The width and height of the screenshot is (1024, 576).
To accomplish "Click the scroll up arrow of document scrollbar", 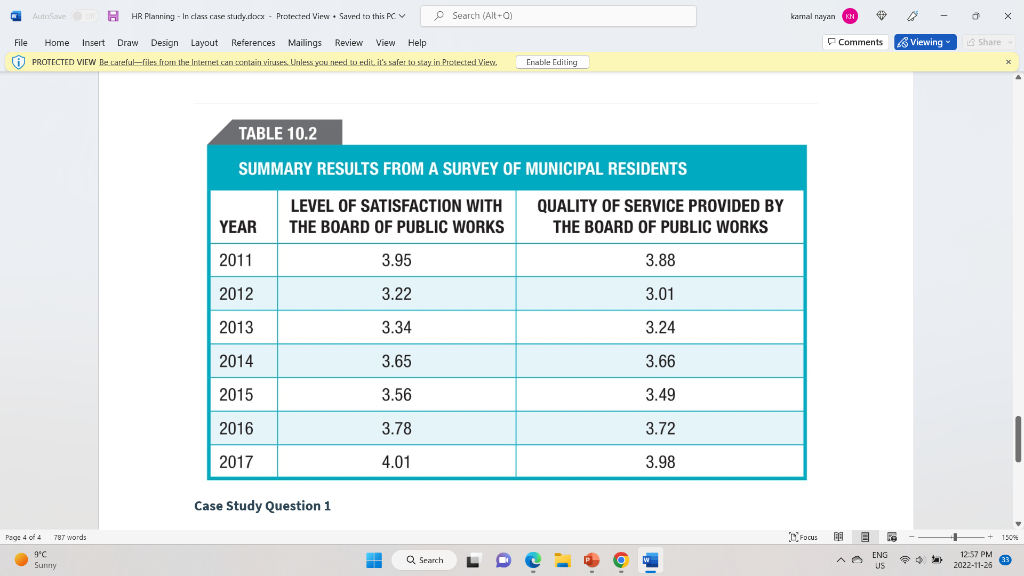I will [x=1017, y=77].
